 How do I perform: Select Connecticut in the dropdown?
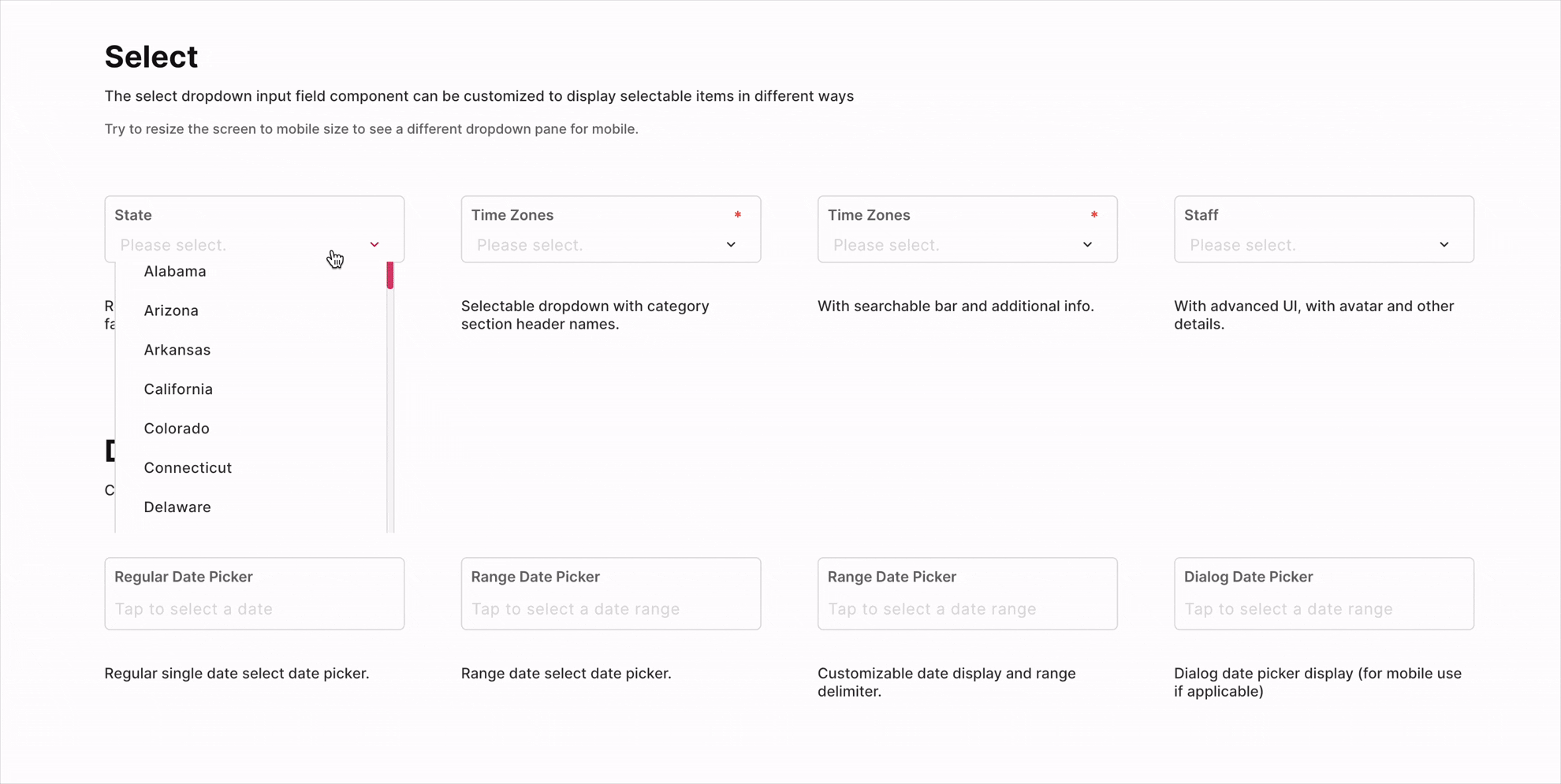(188, 467)
